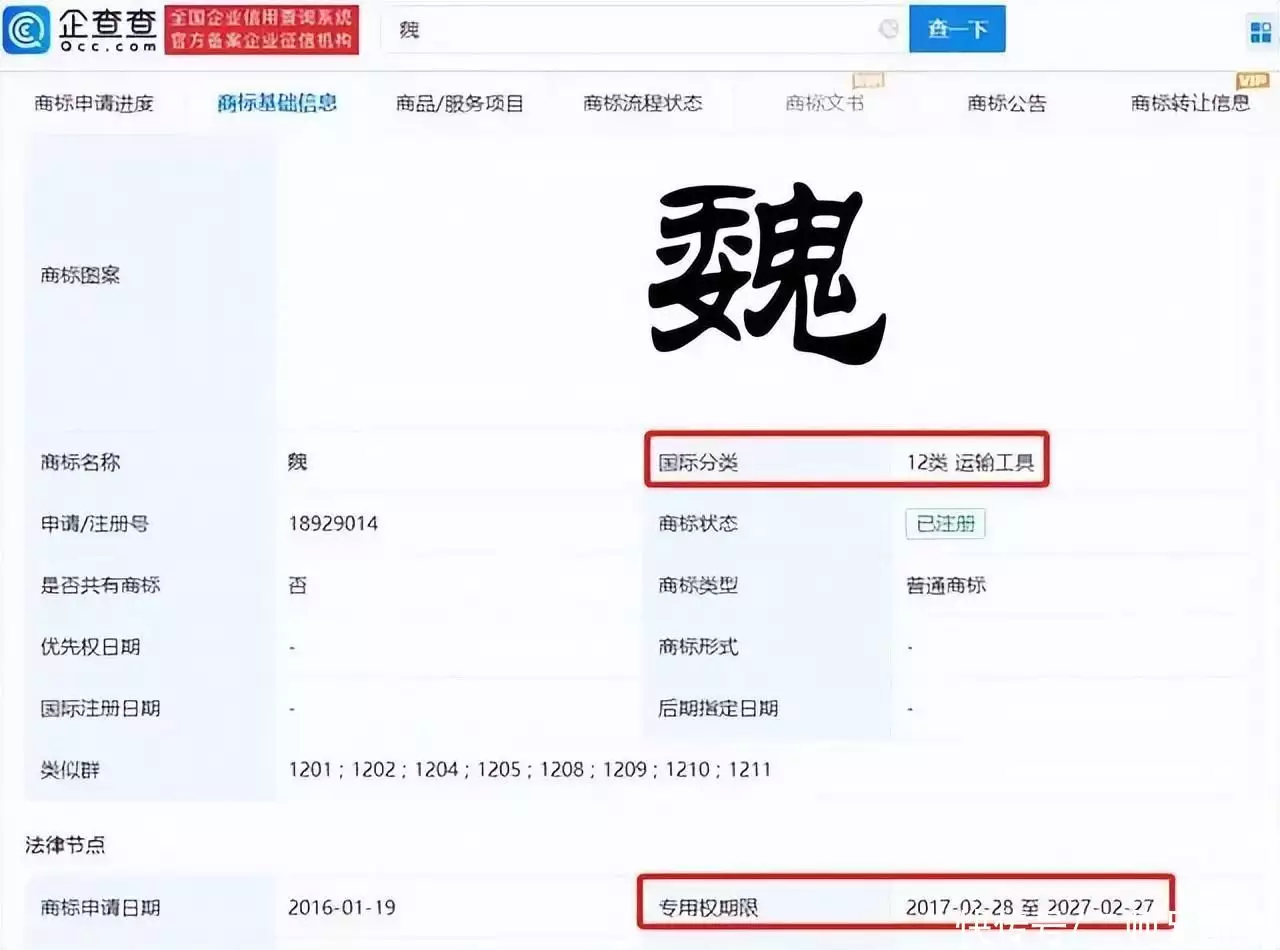Clear the search box with the X icon
Screen dimensions: 1280x950
[x=888, y=30]
